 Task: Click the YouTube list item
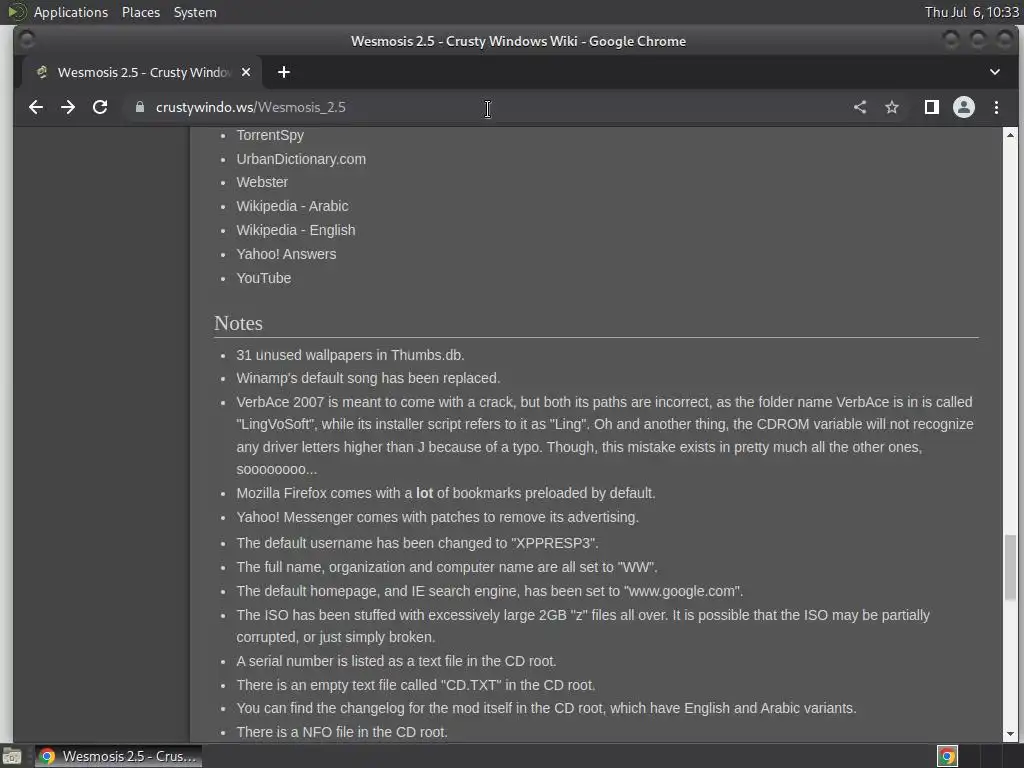pos(264,278)
